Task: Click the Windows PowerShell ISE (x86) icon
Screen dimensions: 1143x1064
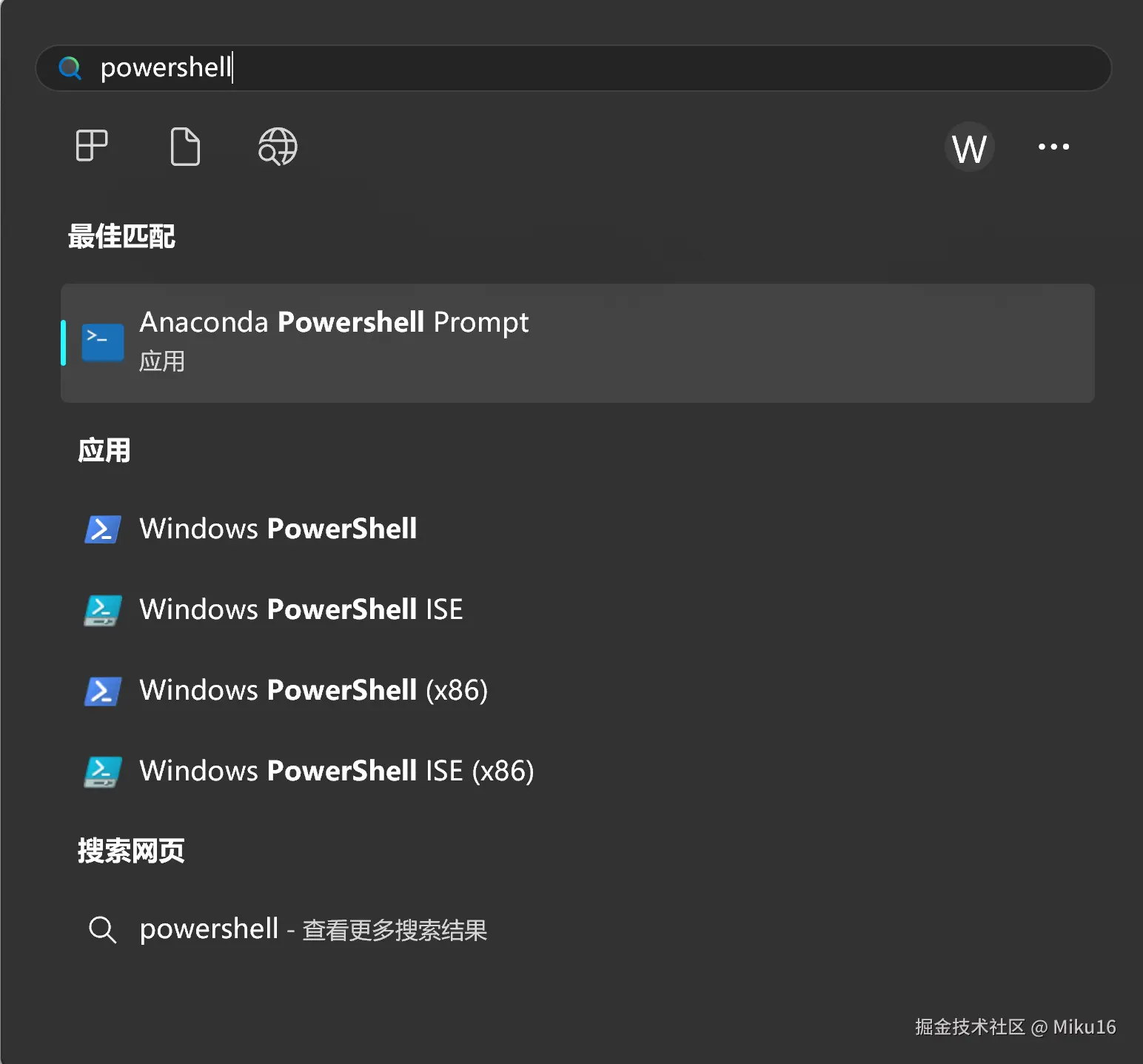Action: 102,772
